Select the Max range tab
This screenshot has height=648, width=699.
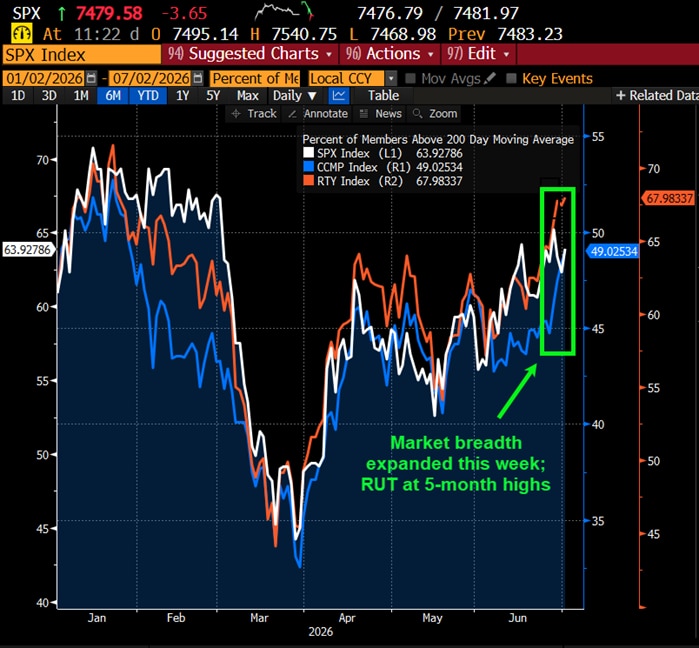[247, 95]
